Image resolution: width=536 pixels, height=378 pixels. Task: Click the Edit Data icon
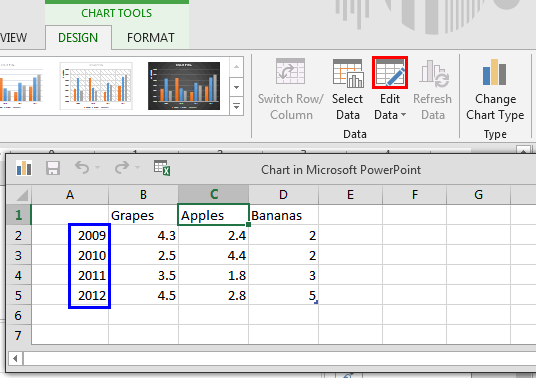click(390, 72)
